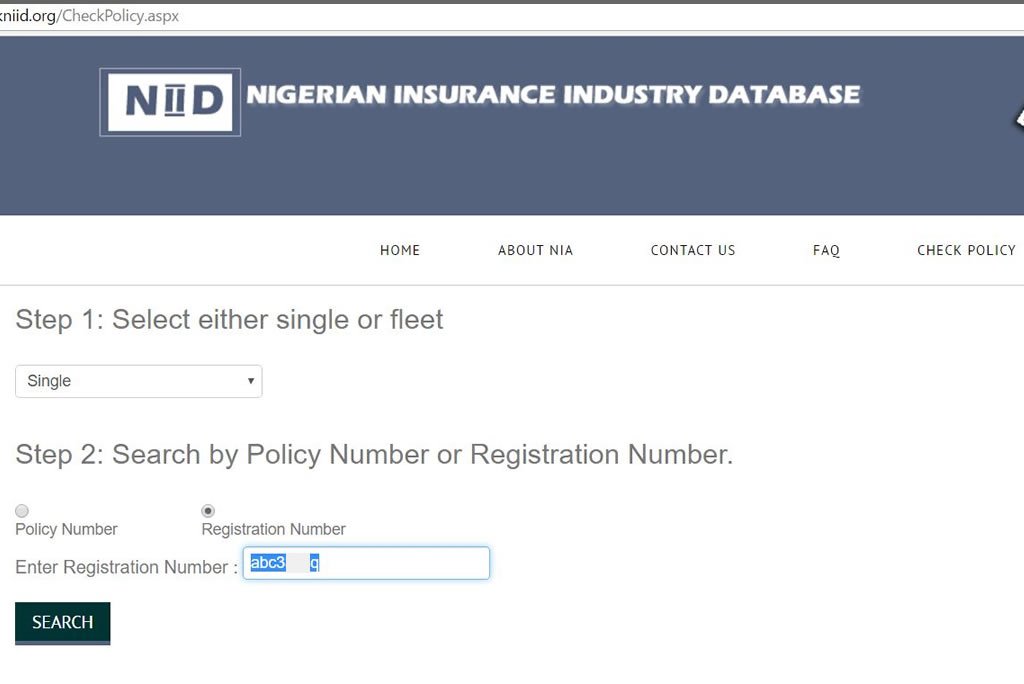Focus the Enter Registration Number field
Image resolution: width=1024 pixels, height=684 pixels.
[x=366, y=563]
